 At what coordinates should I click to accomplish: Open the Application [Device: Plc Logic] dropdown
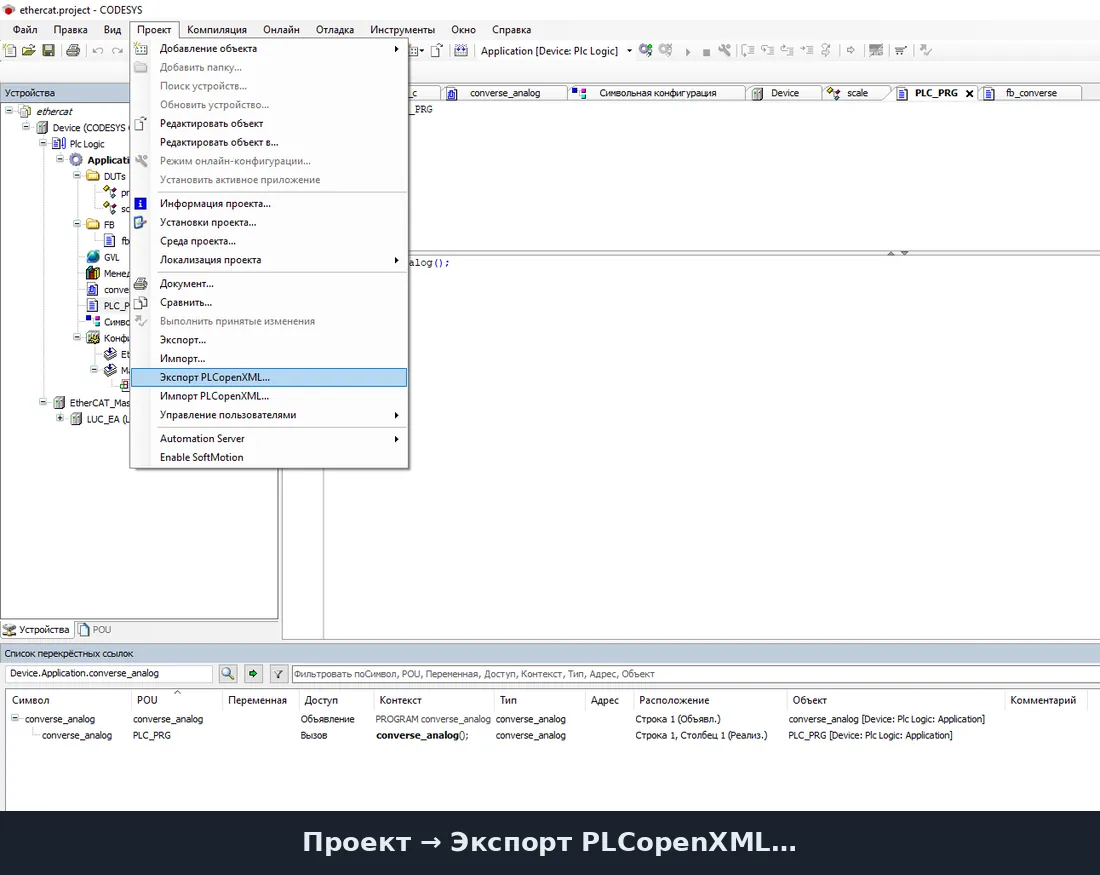[x=629, y=51]
